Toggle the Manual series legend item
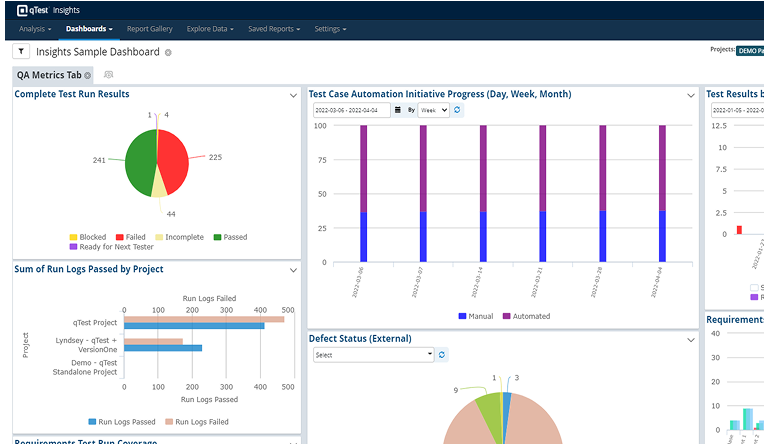The image size is (764, 444). (x=482, y=316)
